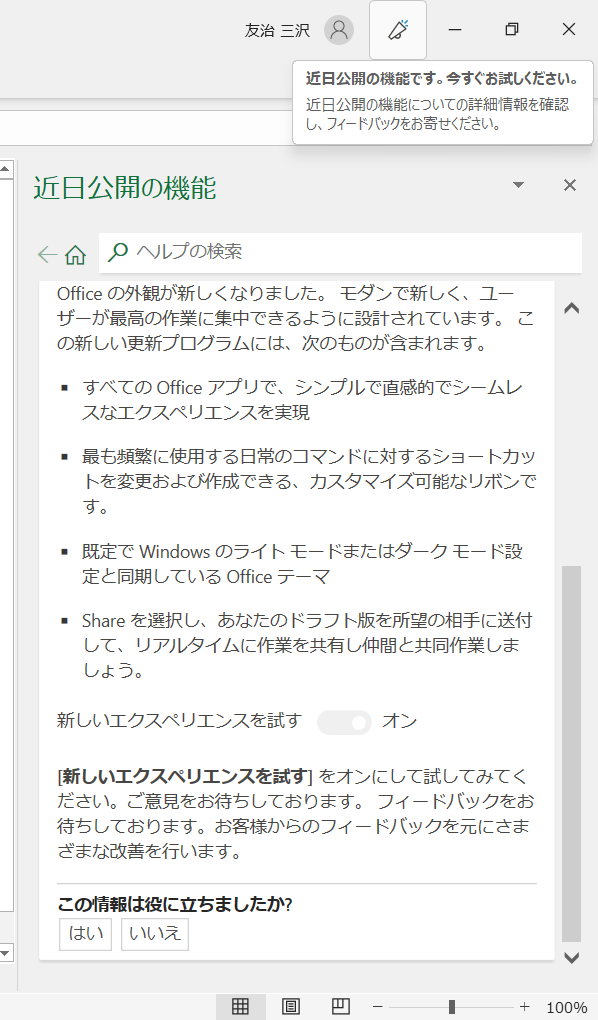Open the Coming Soon megaphone icon
Image resolution: width=598 pixels, height=1020 pixels.
398,30
